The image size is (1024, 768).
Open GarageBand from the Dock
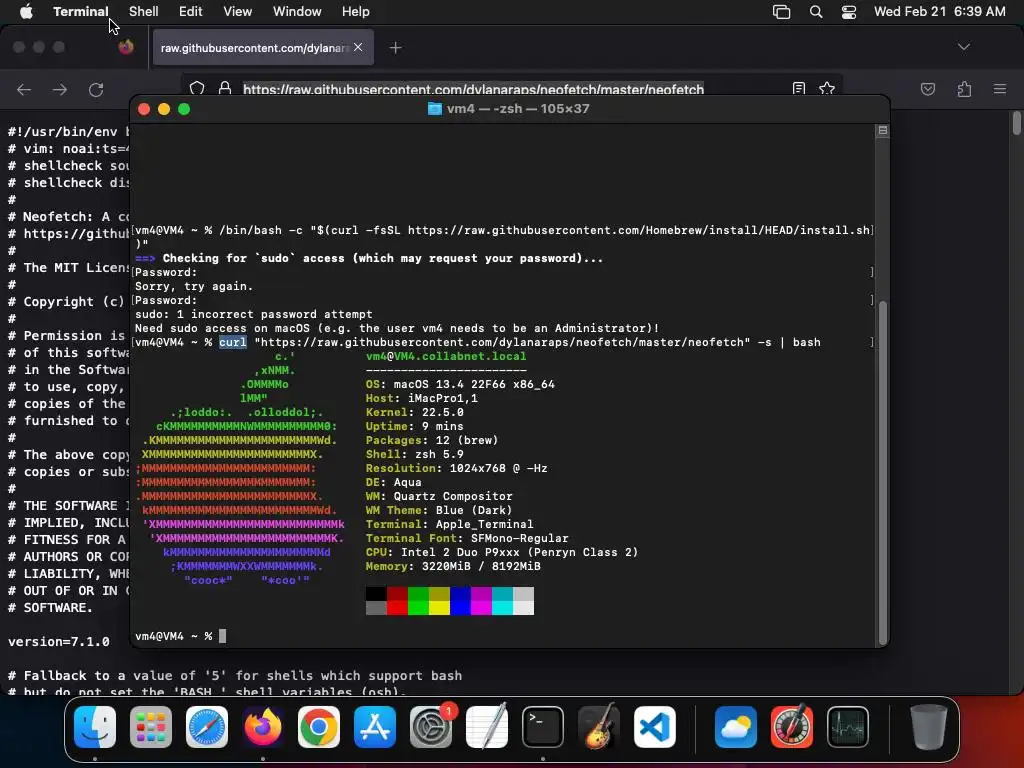pos(599,726)
